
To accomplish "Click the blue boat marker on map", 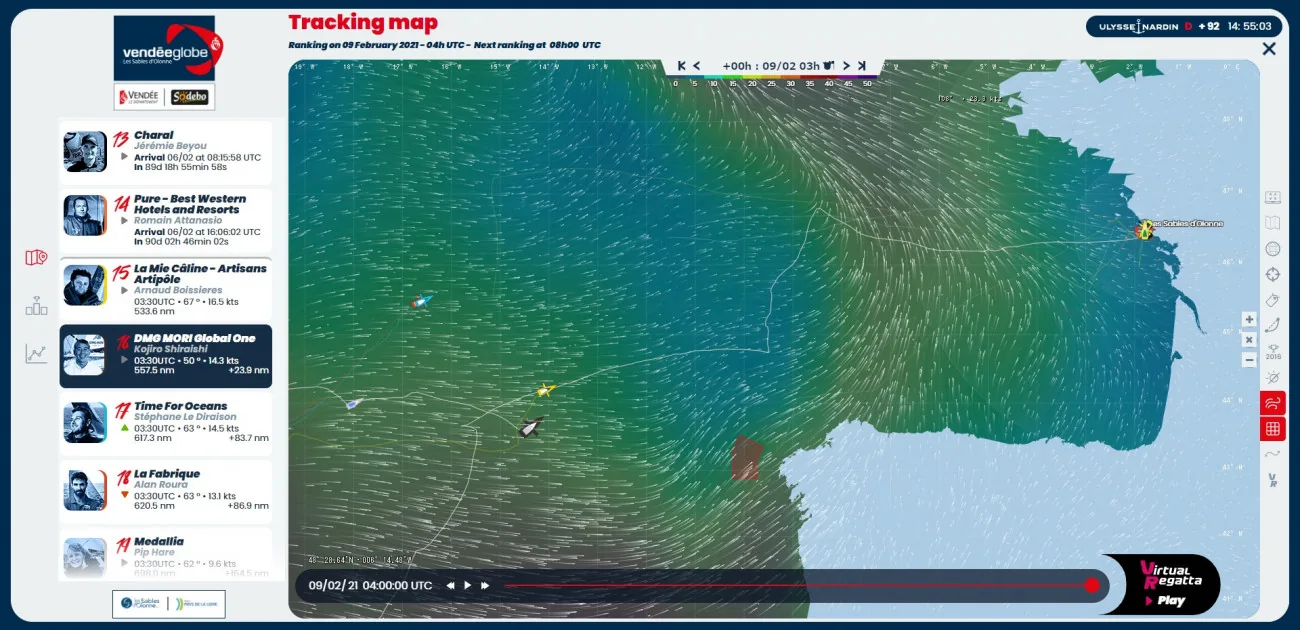I will (x=423, y=300).
